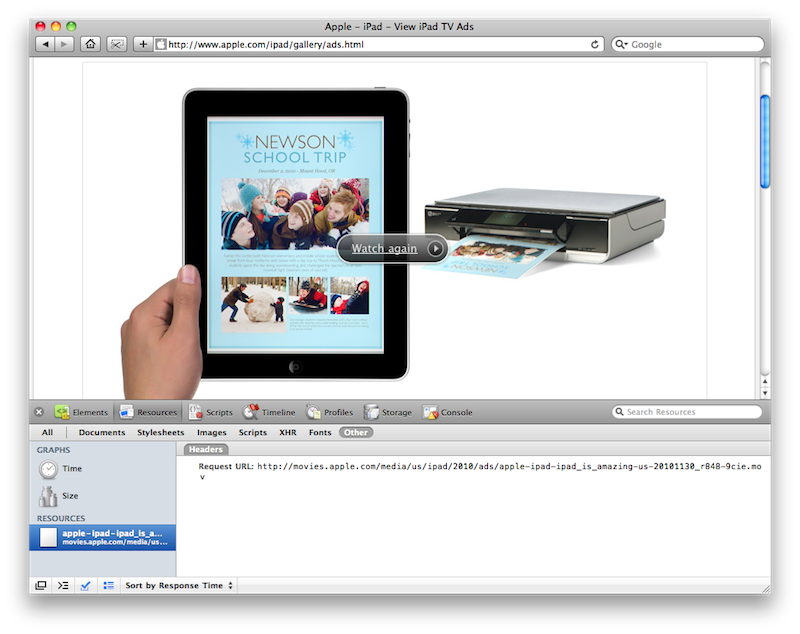Screen dimensions: 800x634
Task: Select the Size graph in sidebar
Action: 102,496
